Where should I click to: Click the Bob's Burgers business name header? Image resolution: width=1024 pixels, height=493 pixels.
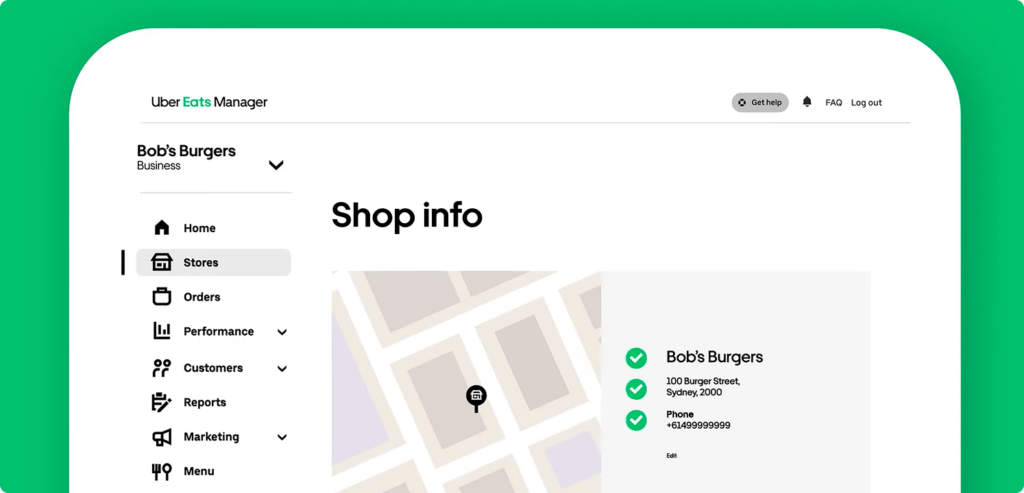(x=186, y=151)
